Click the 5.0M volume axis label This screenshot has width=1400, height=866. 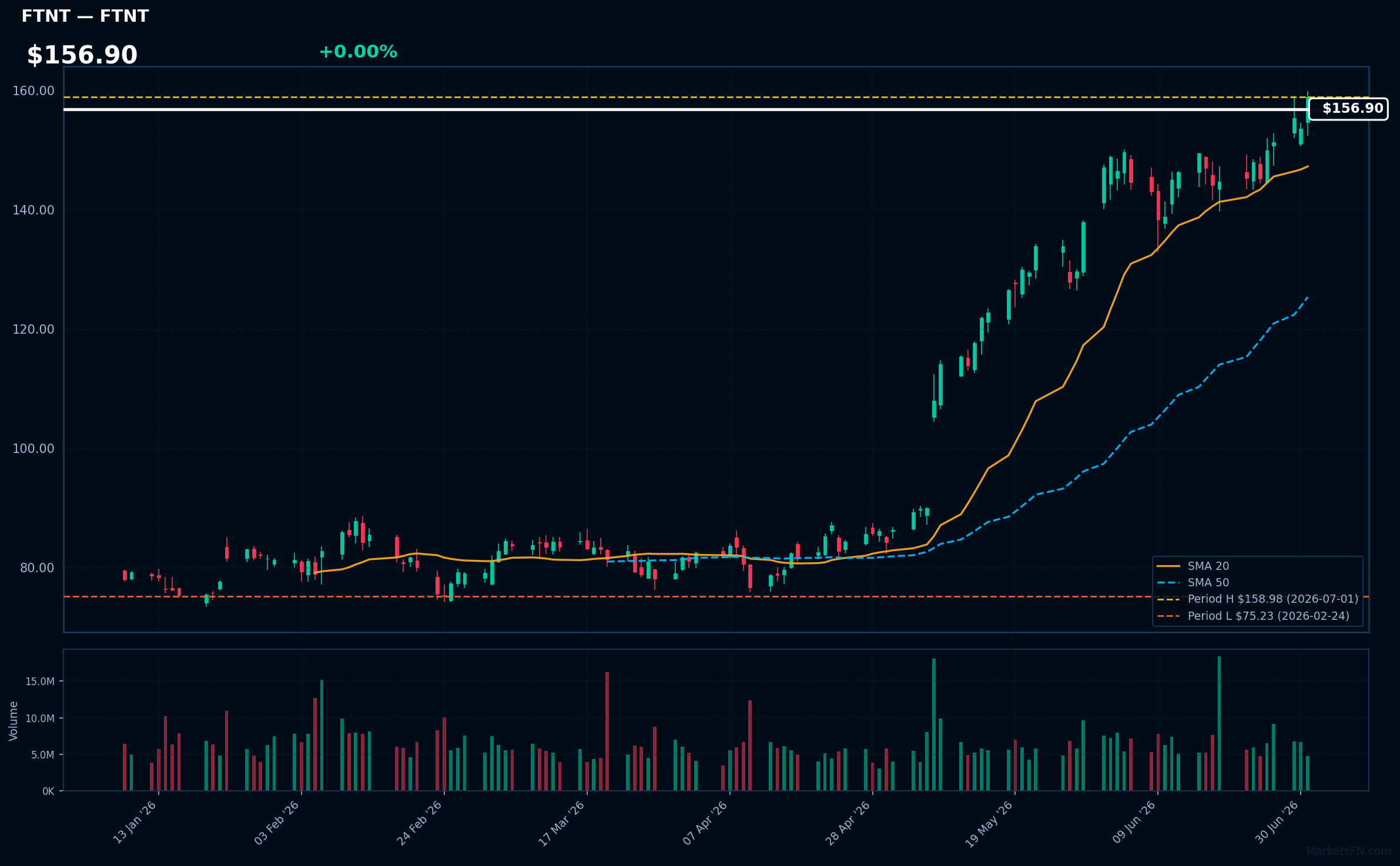tap(43, 755)
